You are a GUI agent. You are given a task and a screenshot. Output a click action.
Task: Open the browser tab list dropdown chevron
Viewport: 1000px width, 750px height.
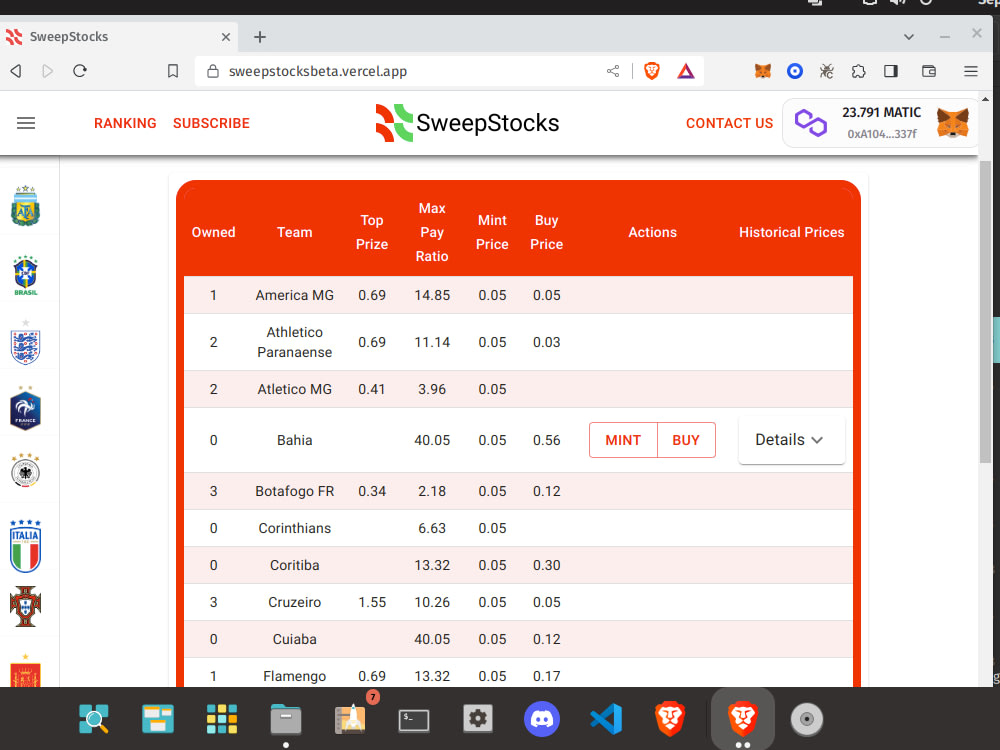point(908,36)
